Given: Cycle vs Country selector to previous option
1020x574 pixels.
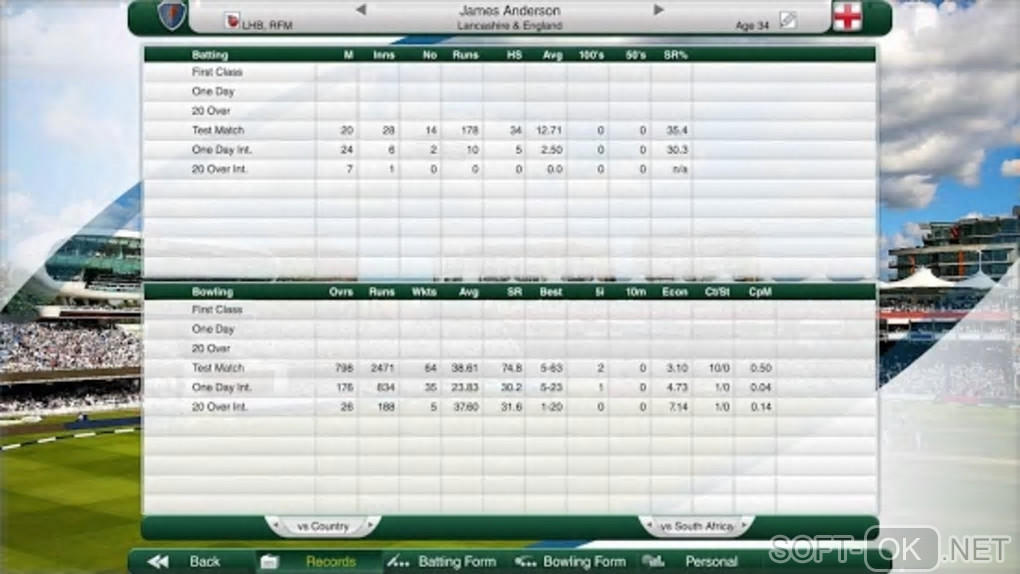Looking at the screenshot, I should pyautogui.click(x=276, y=525).
